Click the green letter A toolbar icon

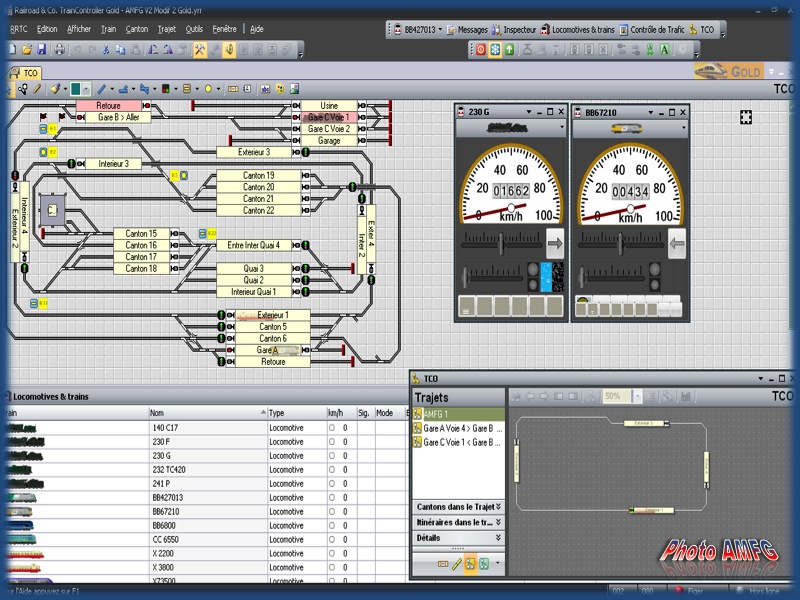[664, 49]
